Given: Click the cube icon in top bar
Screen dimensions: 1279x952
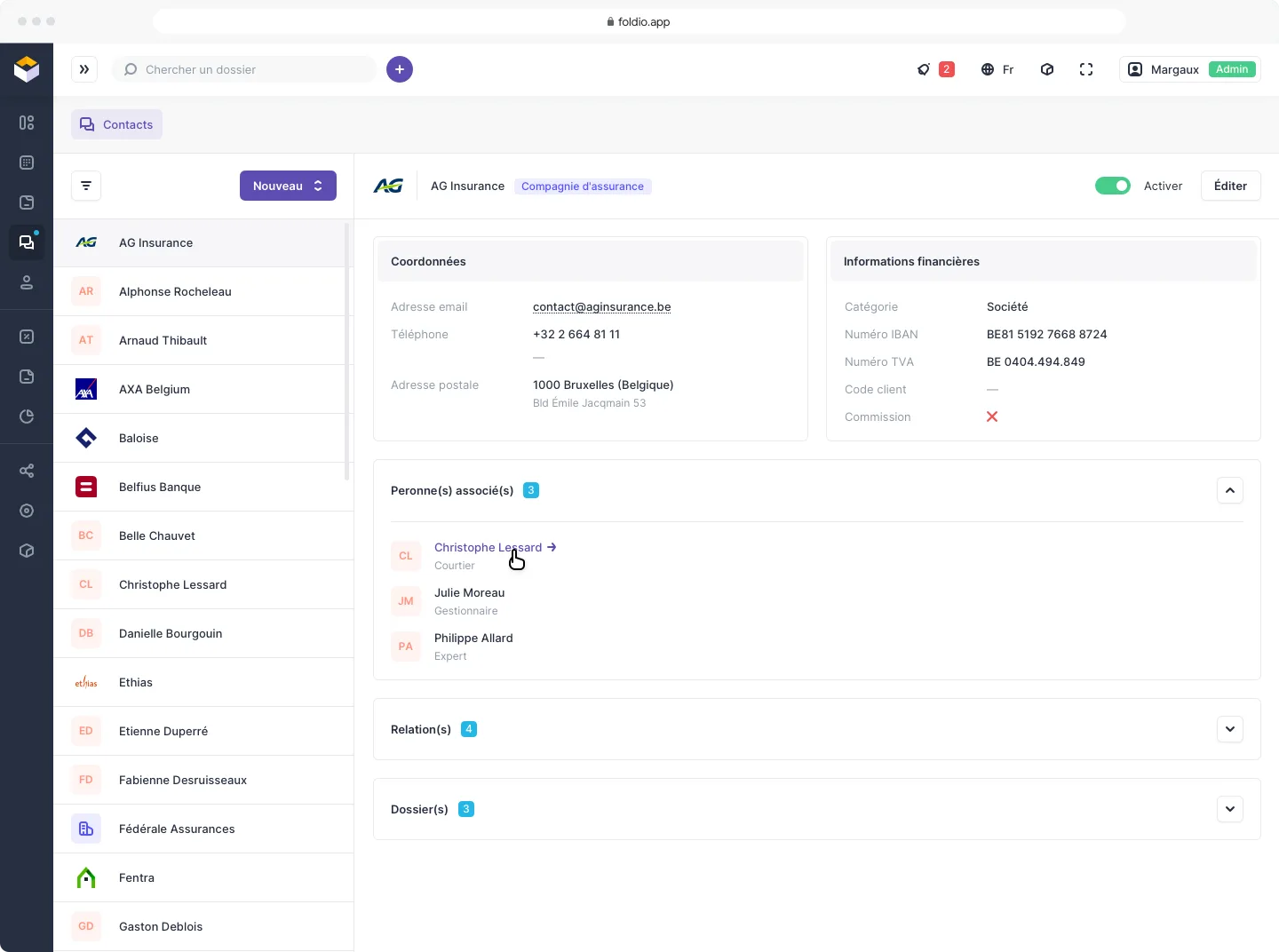Looking at the screenshot, I should tap(1047, 69).
